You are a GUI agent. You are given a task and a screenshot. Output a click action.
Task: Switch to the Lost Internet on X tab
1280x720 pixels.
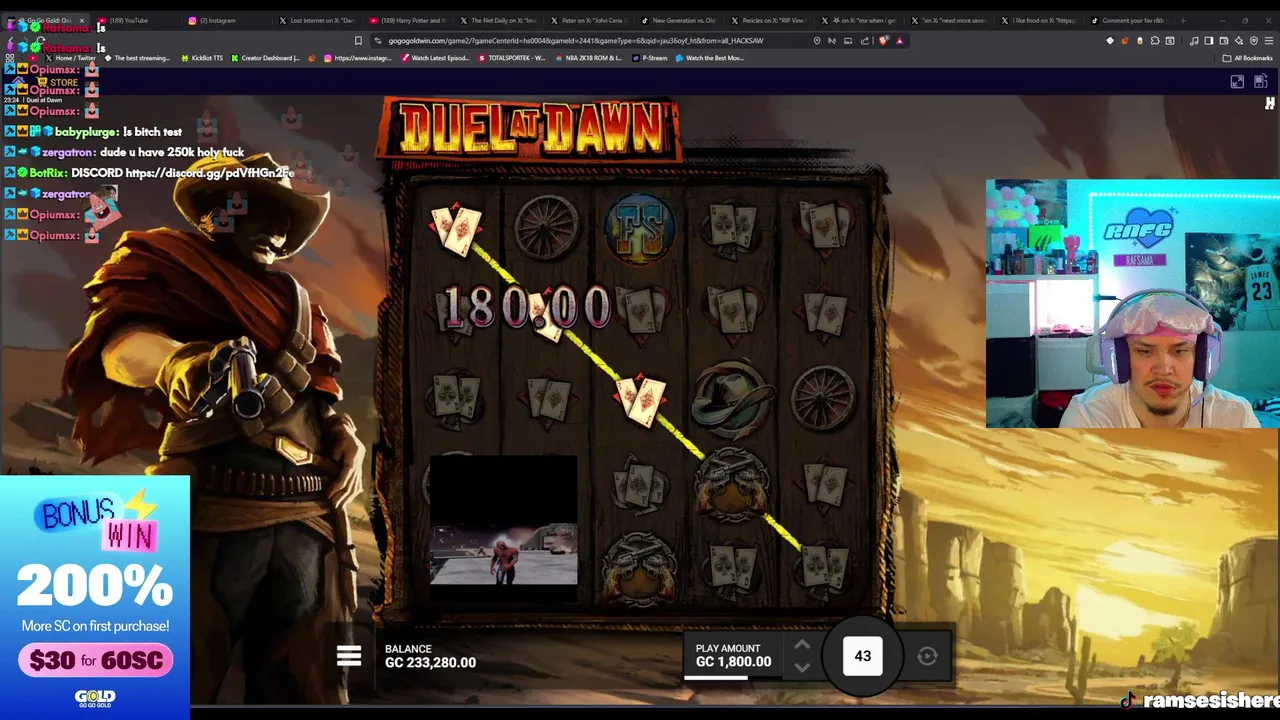tap(316, 20)
